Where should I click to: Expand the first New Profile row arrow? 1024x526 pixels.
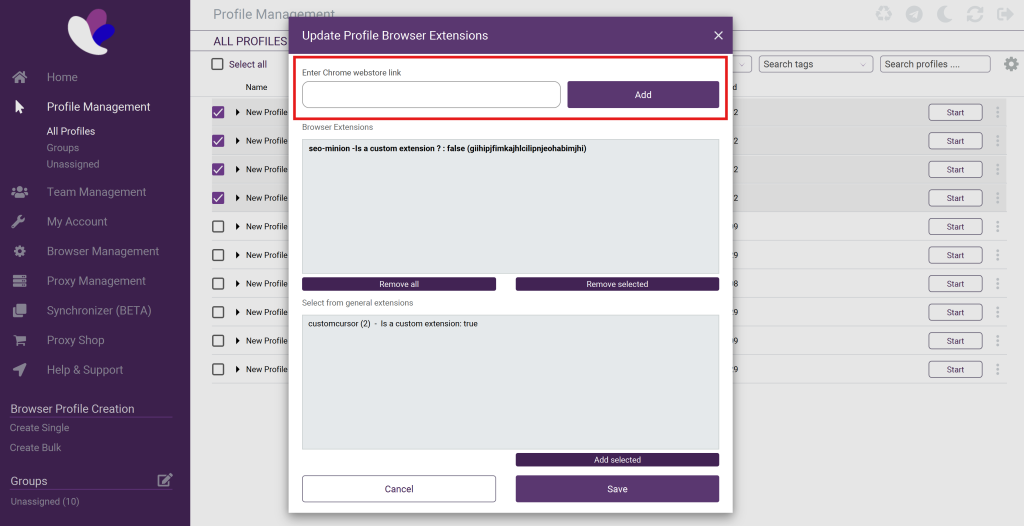(x=238, y=113)
